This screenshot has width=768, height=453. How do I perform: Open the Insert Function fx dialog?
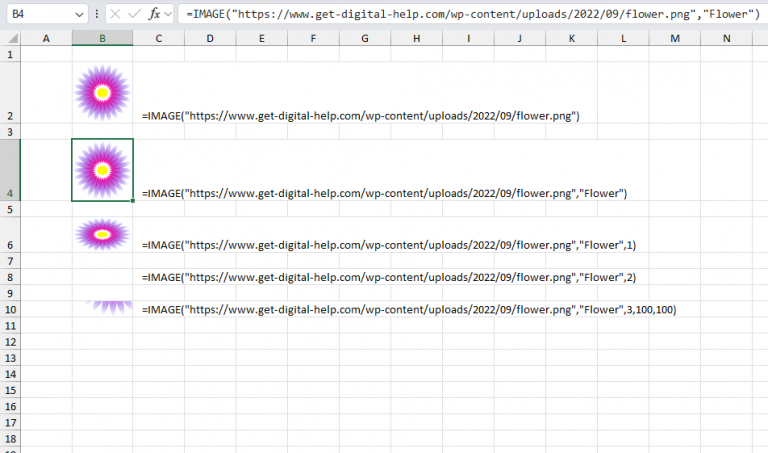(154, 14)
